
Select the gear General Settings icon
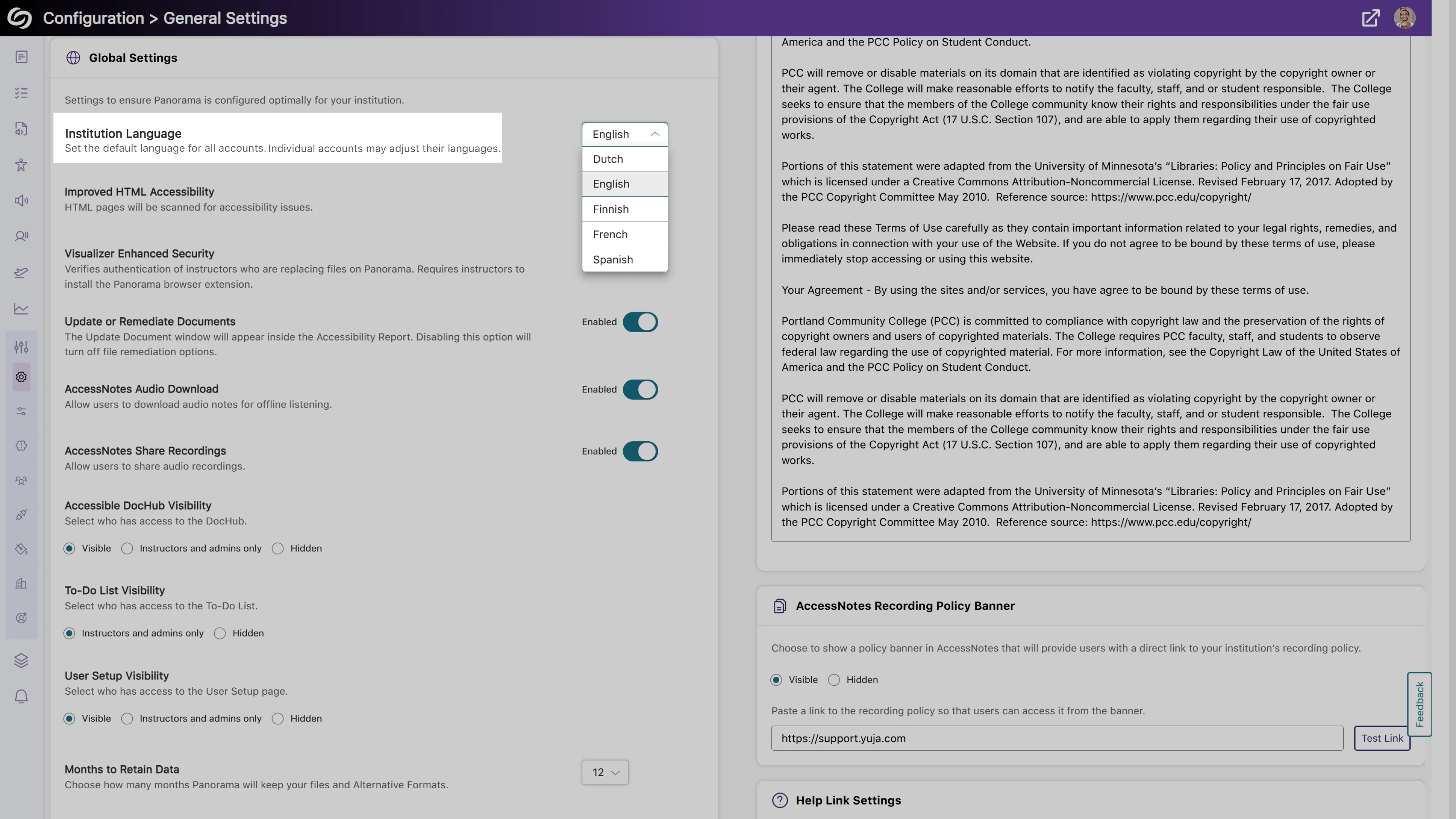(x=22, y=377)
